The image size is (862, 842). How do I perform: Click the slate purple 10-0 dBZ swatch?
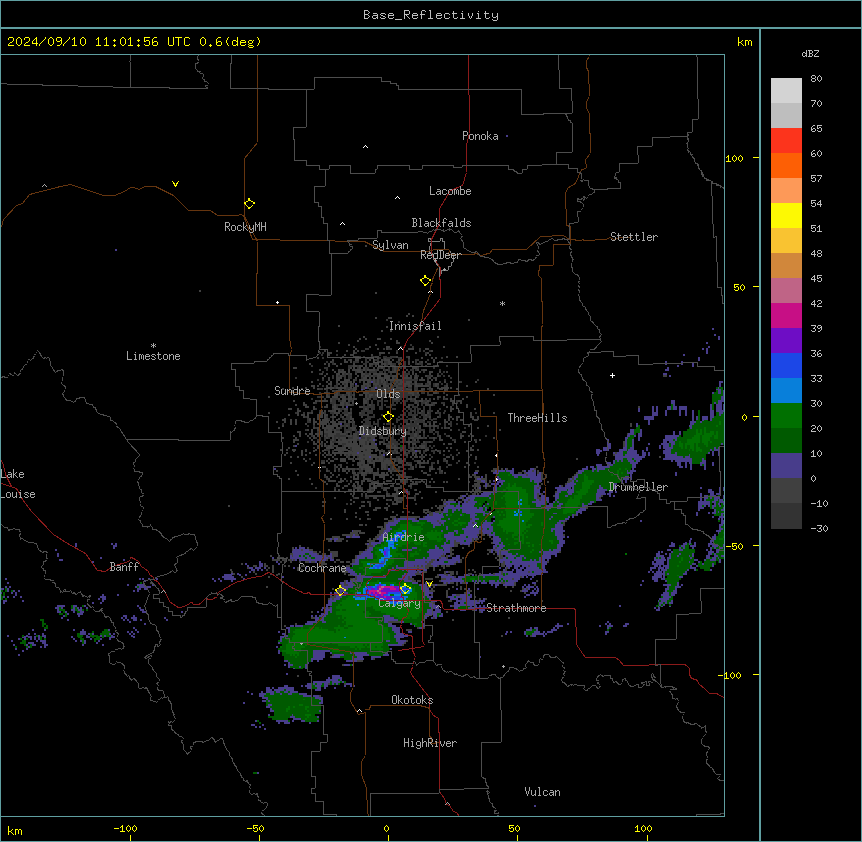(786, 466)
